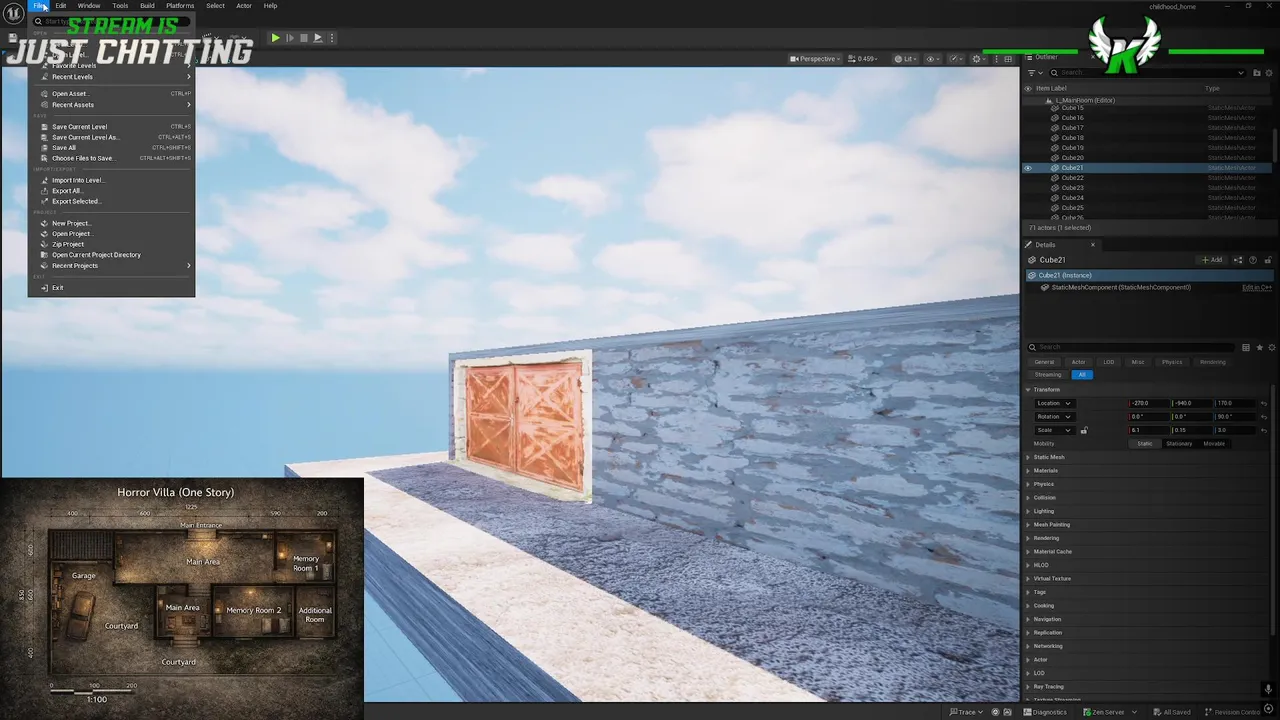Open the Edit menu
Image resolution: width=1280 pixels, height=720 pixels.
click(61, 6)
